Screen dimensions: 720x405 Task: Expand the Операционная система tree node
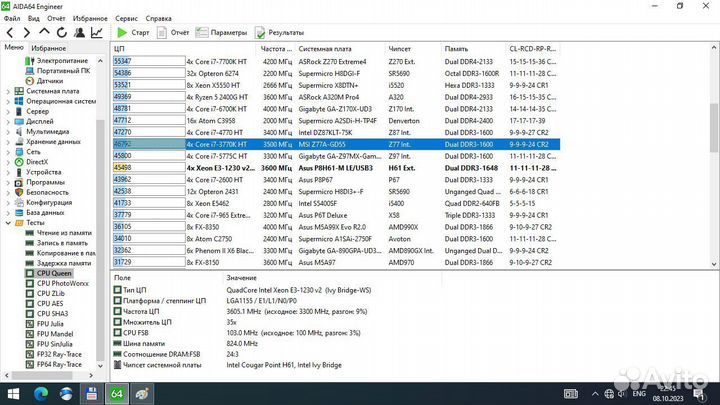pos(8,101)
